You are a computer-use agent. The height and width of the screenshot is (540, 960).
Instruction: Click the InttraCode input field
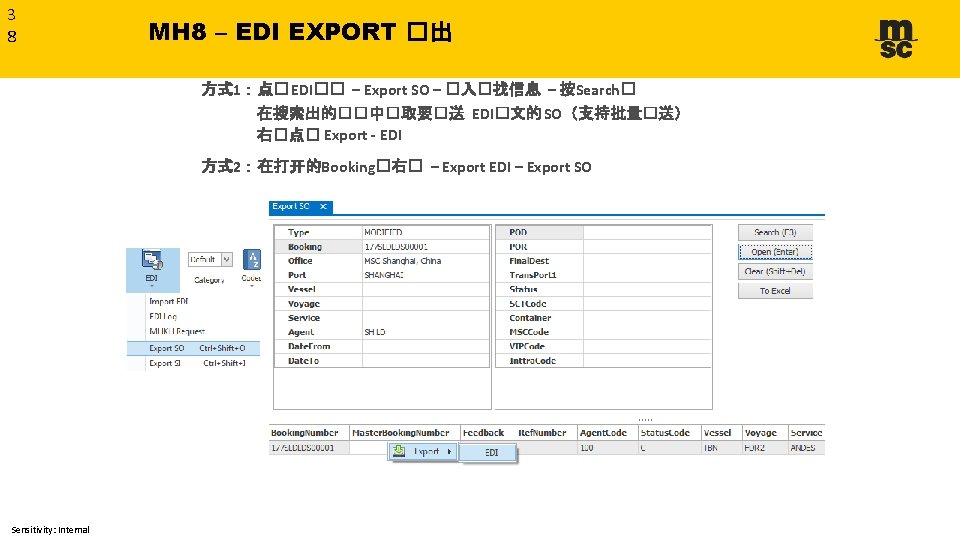[647, 361]
